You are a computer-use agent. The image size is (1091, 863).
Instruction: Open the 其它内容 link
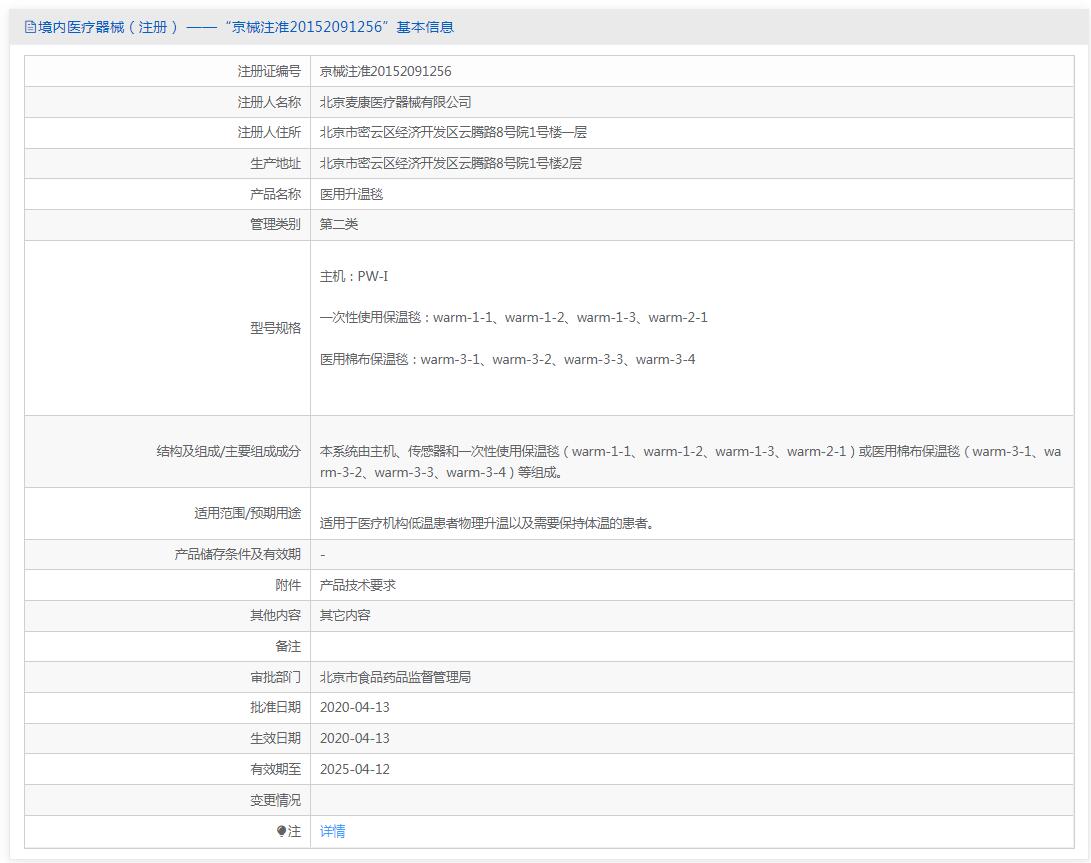click(345, 615)
